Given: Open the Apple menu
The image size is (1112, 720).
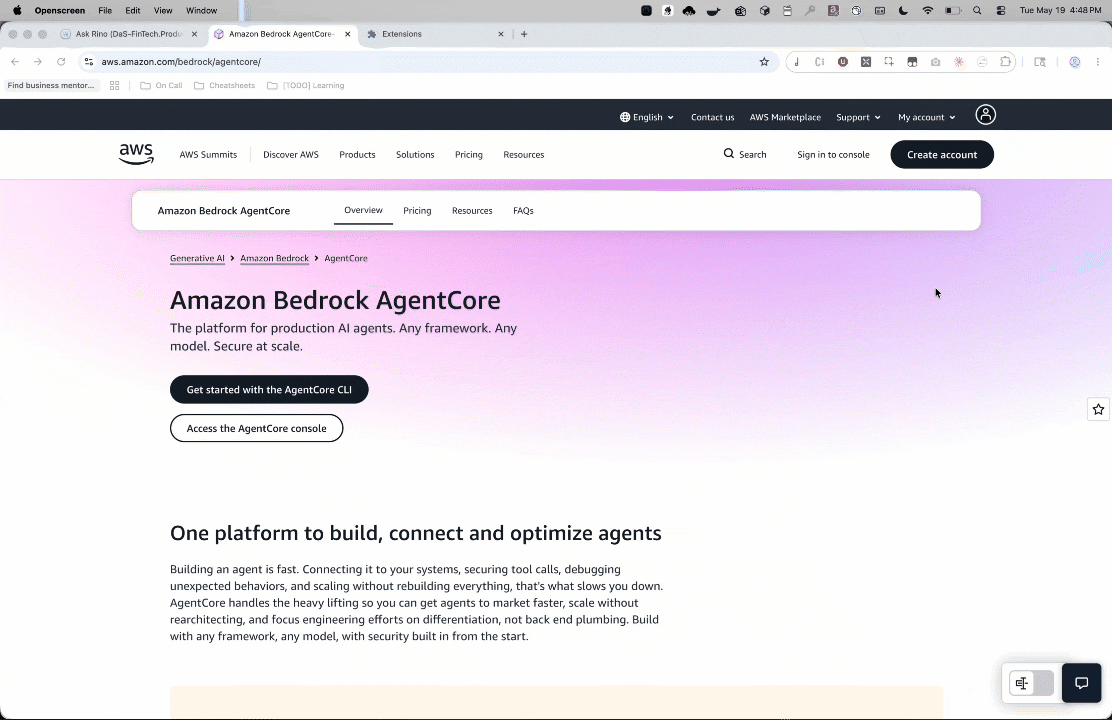Looking at the screenshot, I should 17,11.
